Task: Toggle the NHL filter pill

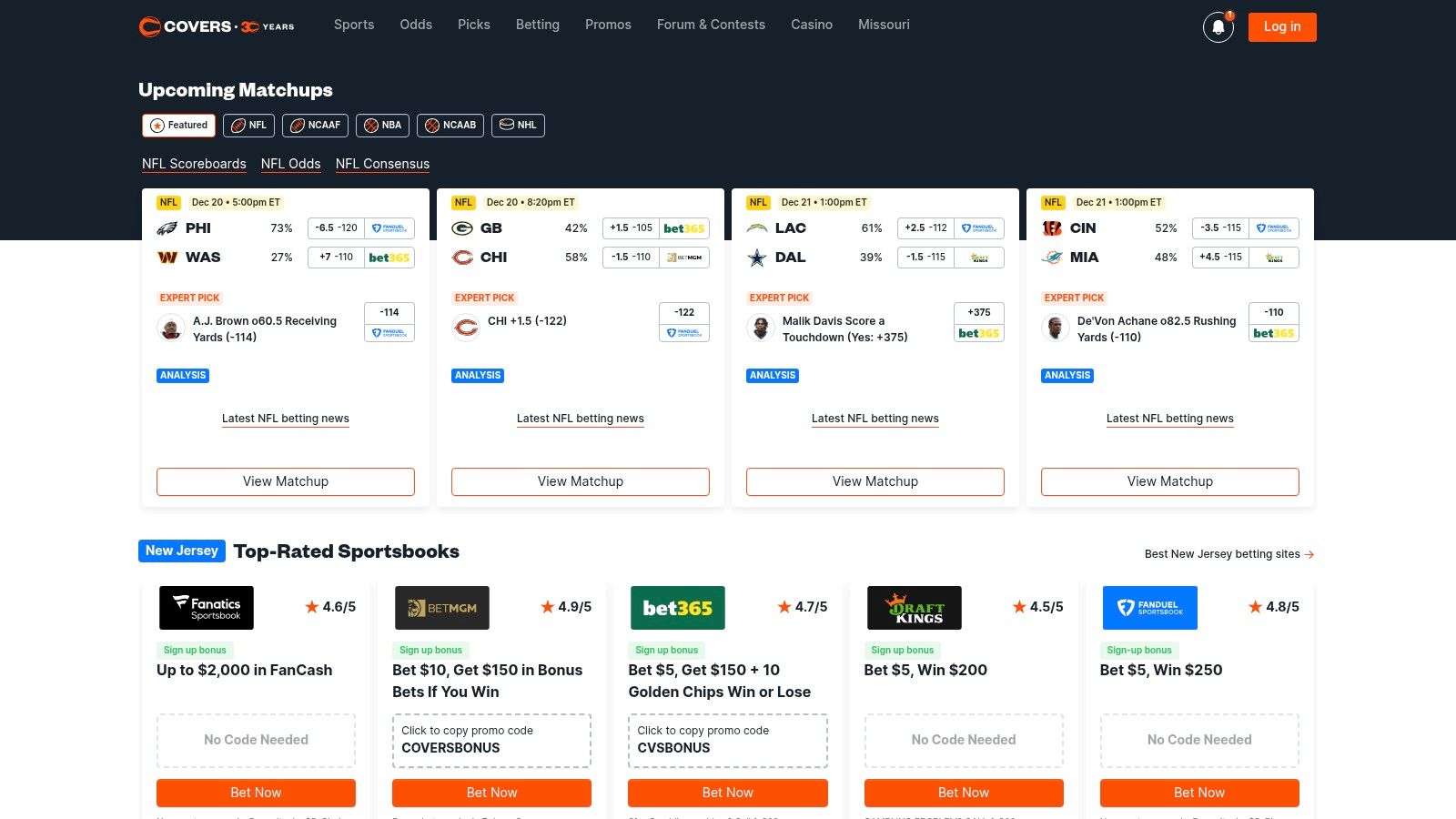Action: (518, 126)
